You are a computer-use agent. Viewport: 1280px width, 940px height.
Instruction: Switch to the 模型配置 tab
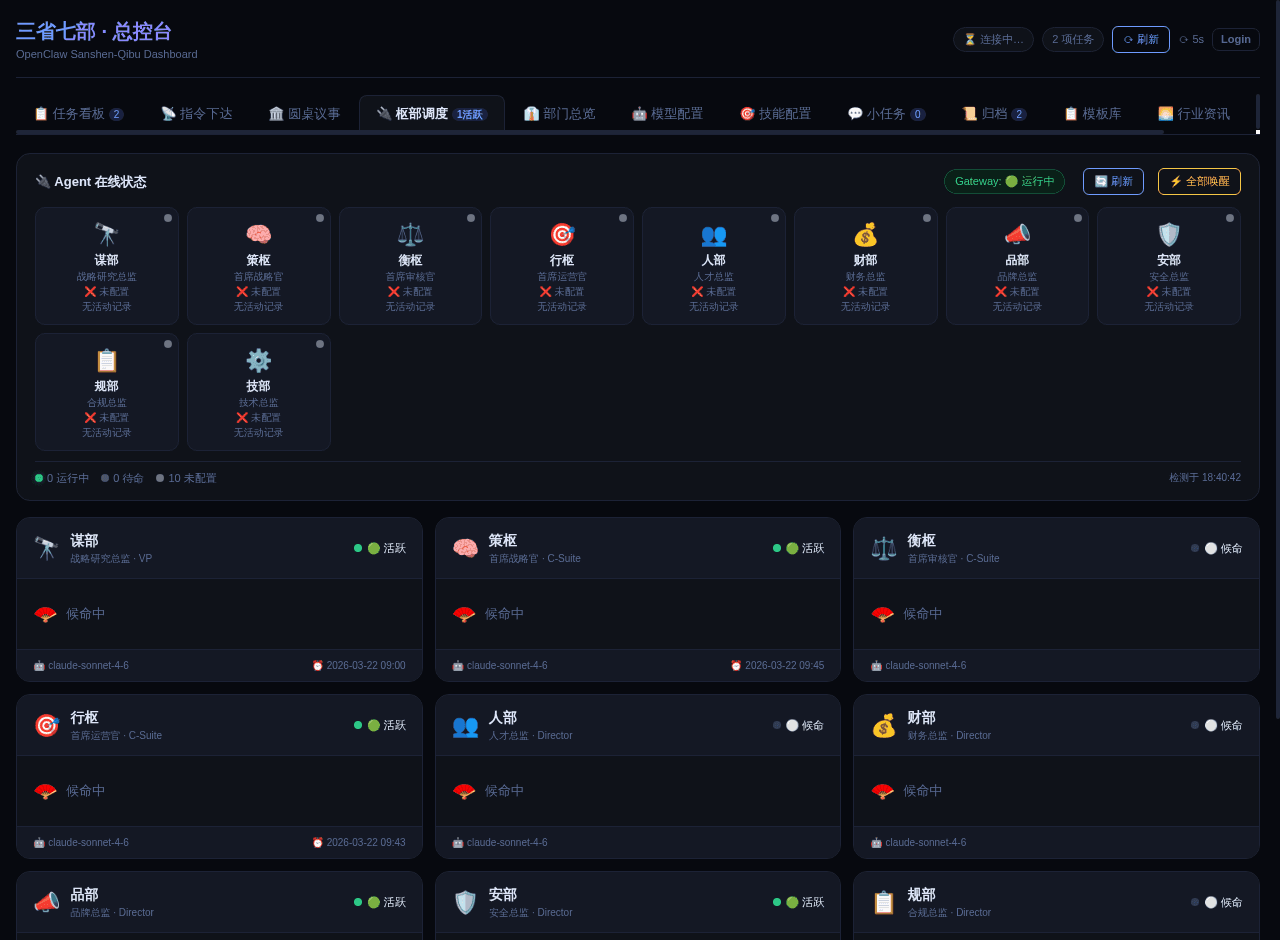tap(667, 113)
